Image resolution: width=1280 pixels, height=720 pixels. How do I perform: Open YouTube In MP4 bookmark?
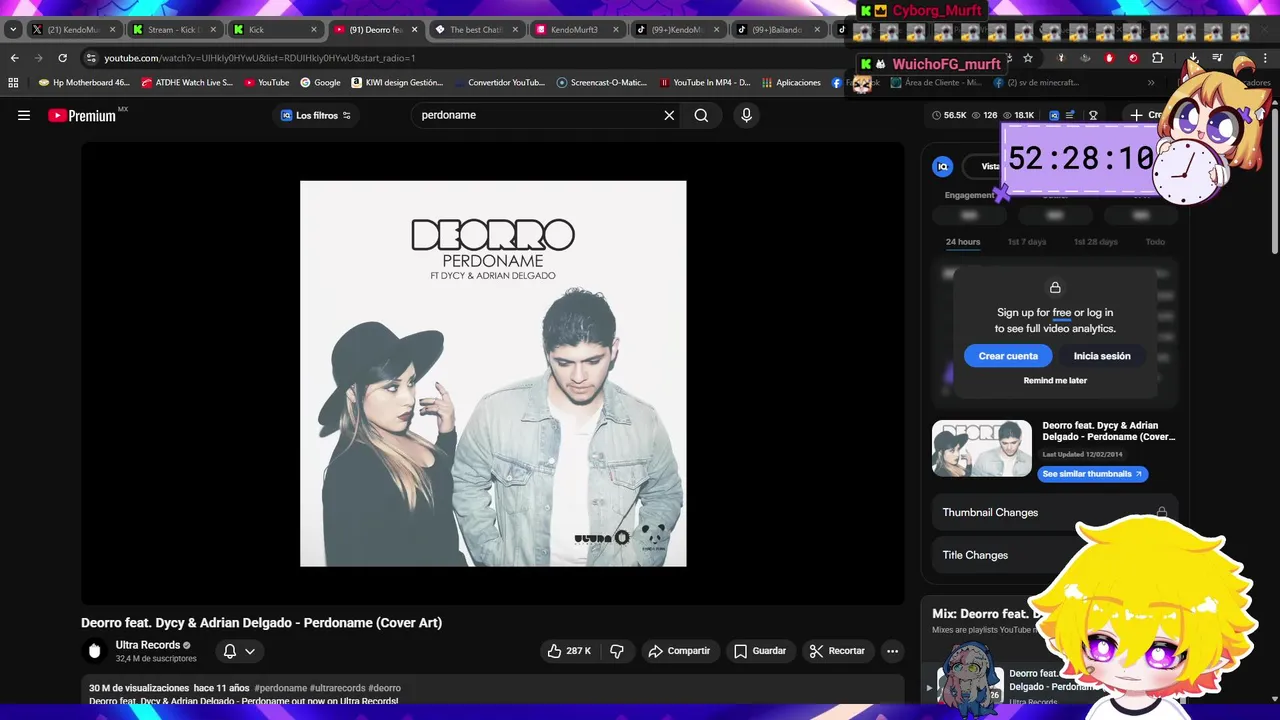[704, 83]
